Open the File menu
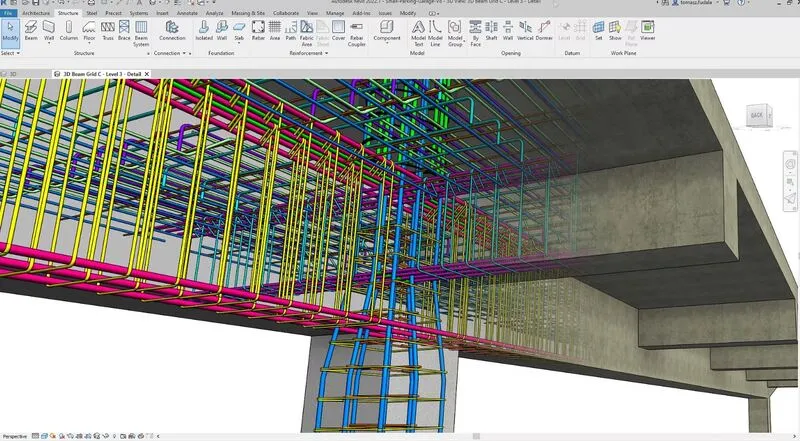 9,13
